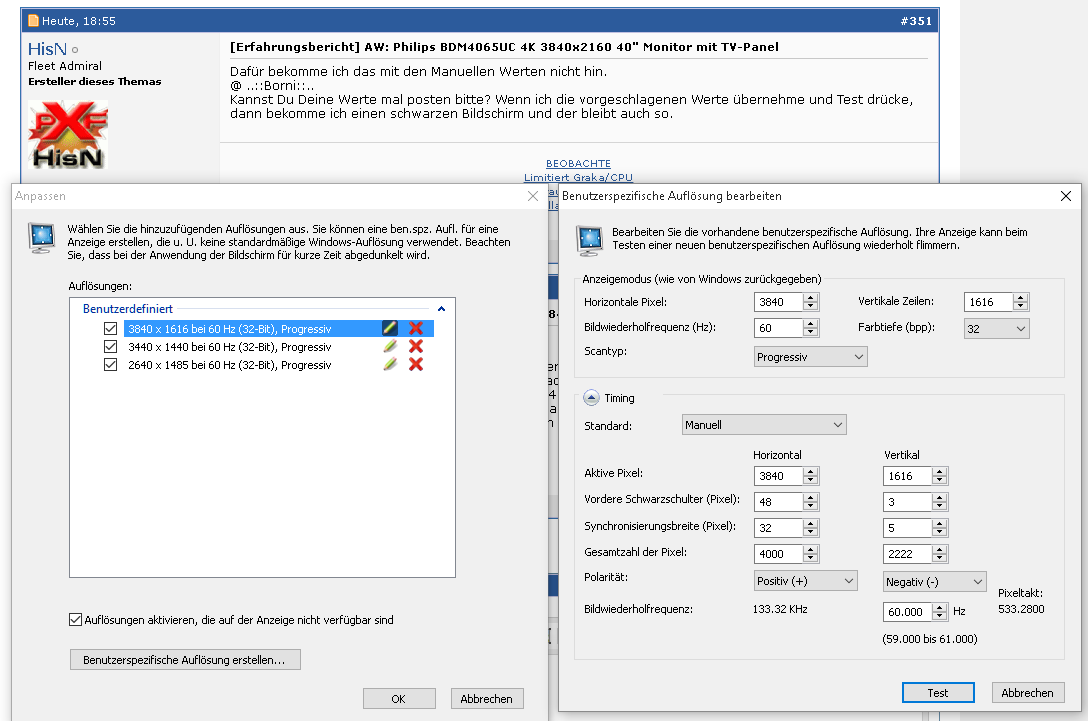Delete the 3440 x 1440 resolution entry
Screen dimensions: 1088x721
click(416, 346)
